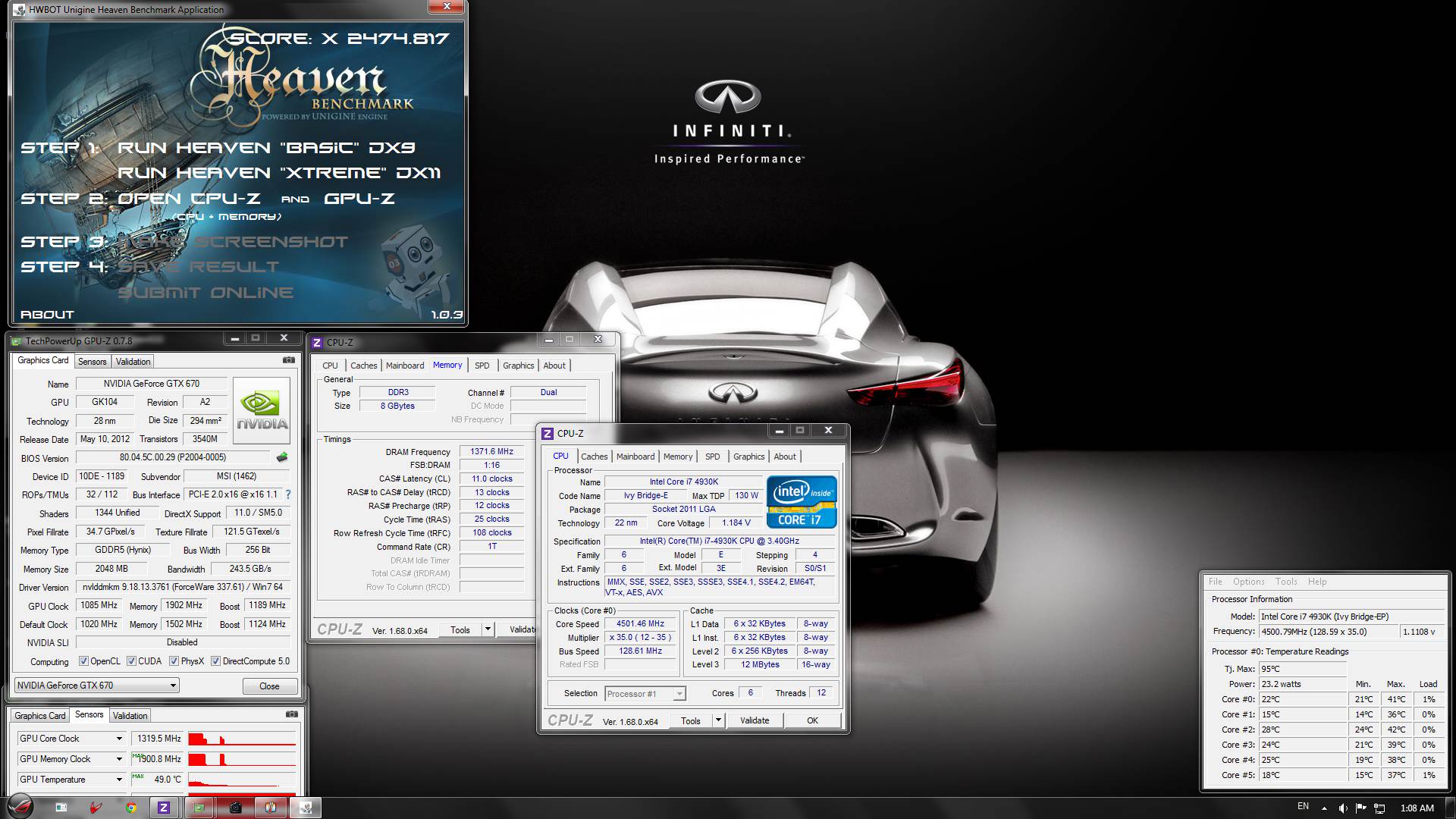Click OK in front CPU-Z
The width and height of the screenshot is (1456, 819).
812,720
